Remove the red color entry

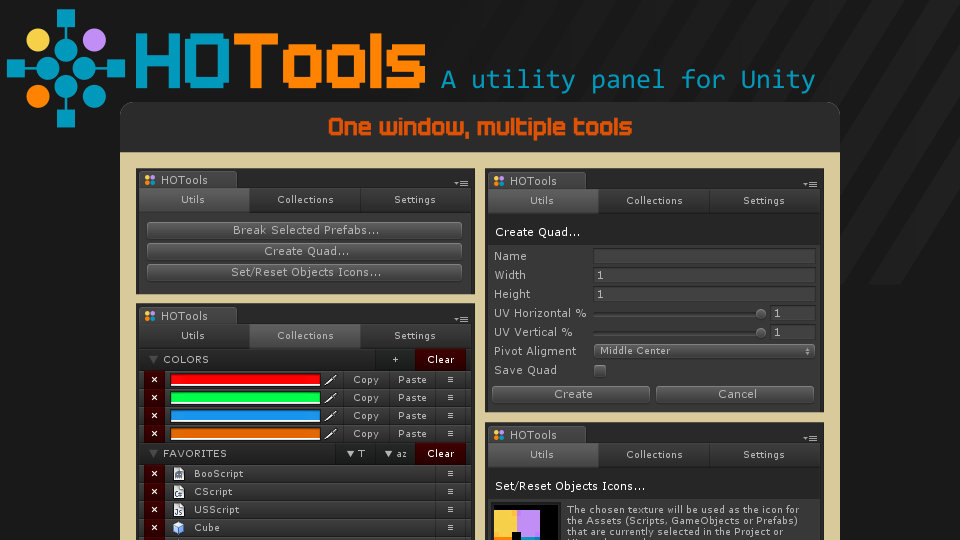point(154,380)
